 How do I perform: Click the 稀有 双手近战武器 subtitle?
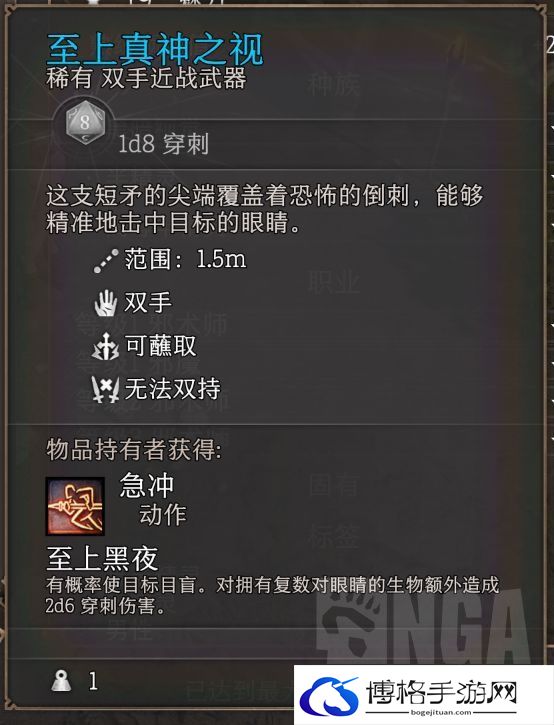coord(146,78)
